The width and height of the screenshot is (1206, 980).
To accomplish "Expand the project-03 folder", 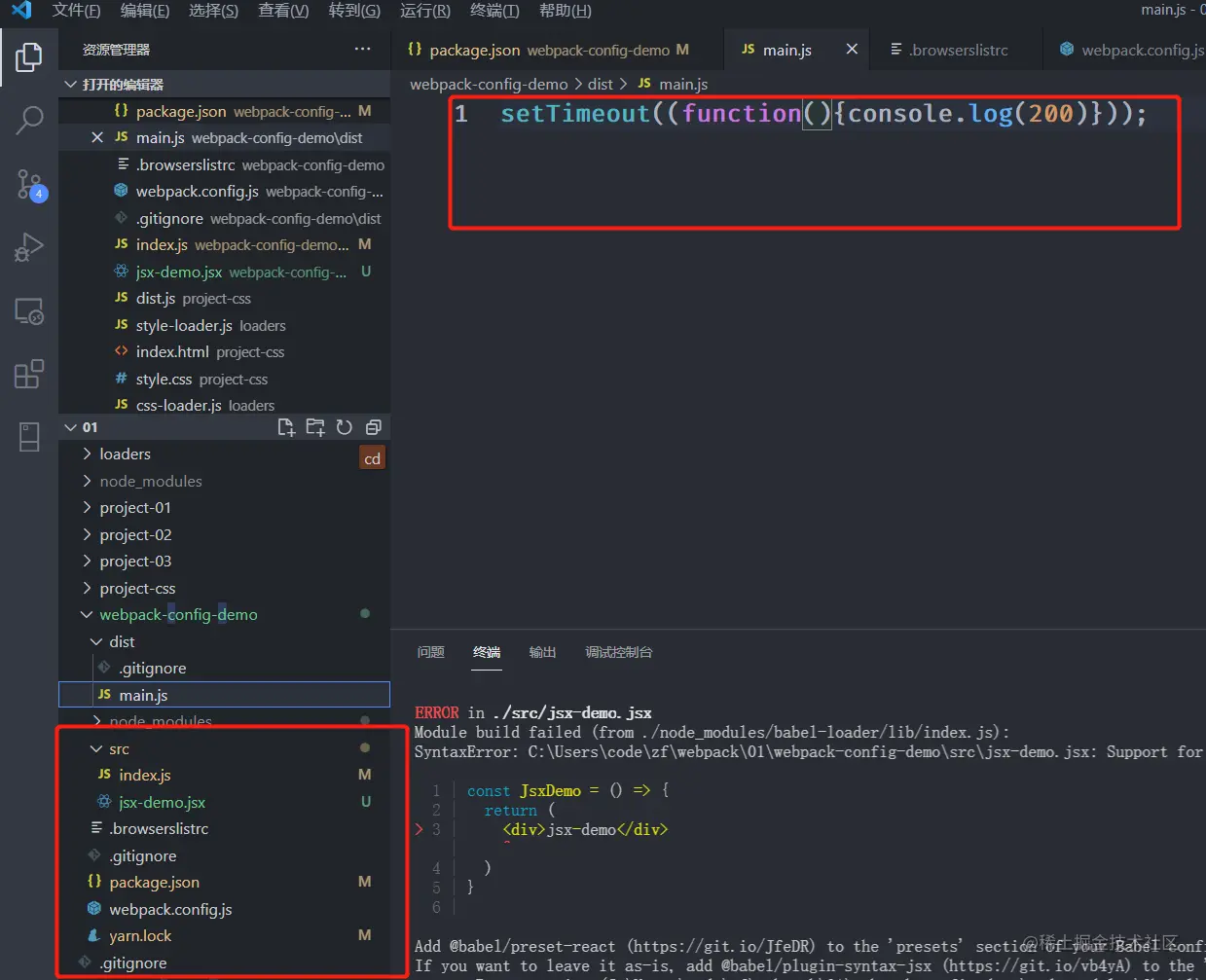I will pos(224,562).
